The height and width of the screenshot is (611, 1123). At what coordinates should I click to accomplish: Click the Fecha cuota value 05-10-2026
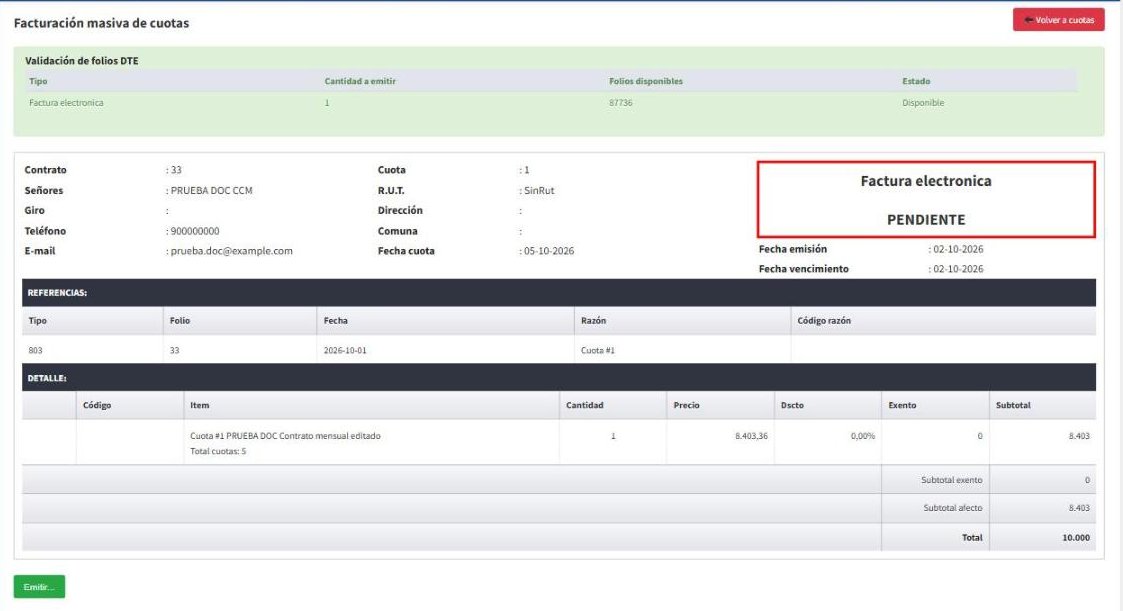(549, 251)
